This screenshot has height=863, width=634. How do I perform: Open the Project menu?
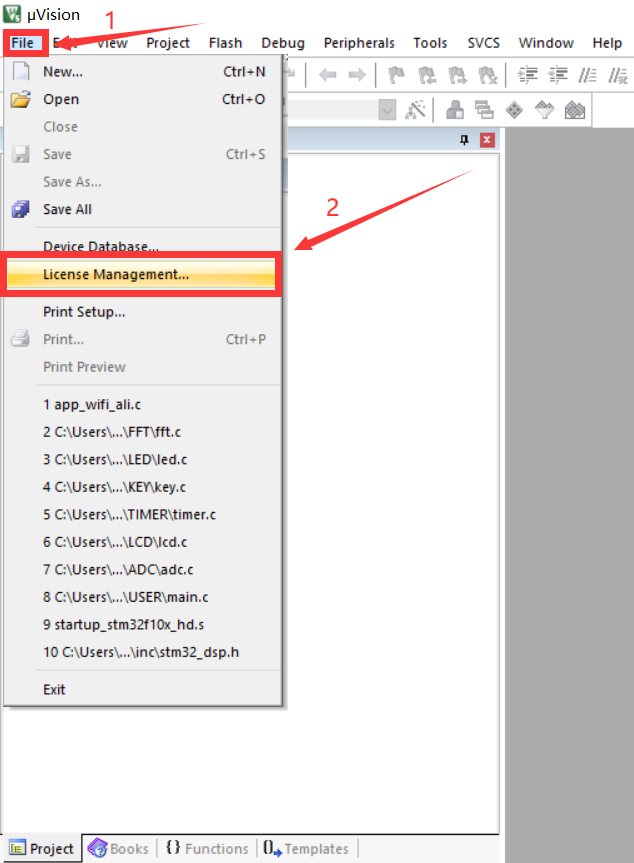[x=168, y=43]
